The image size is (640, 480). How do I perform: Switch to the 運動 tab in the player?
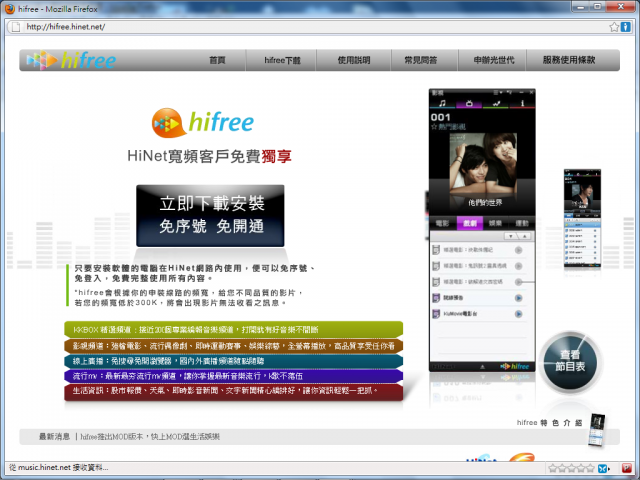(x=522, y=223)
